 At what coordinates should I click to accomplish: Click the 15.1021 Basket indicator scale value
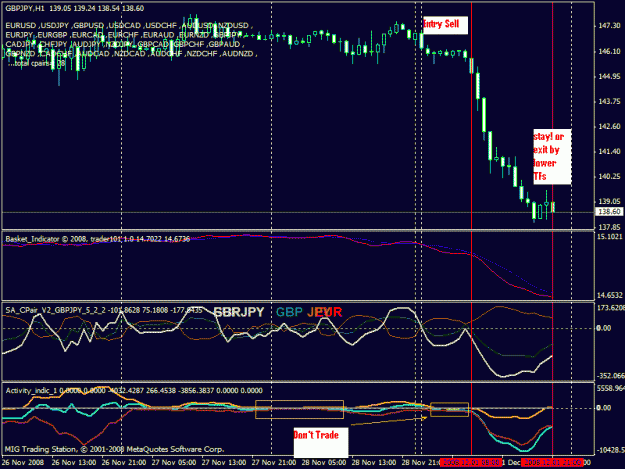[x=609, y=237]
